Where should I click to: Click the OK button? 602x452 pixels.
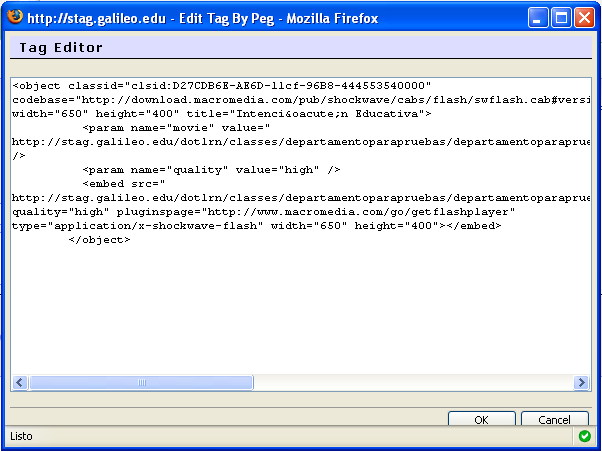pos(481,419)
